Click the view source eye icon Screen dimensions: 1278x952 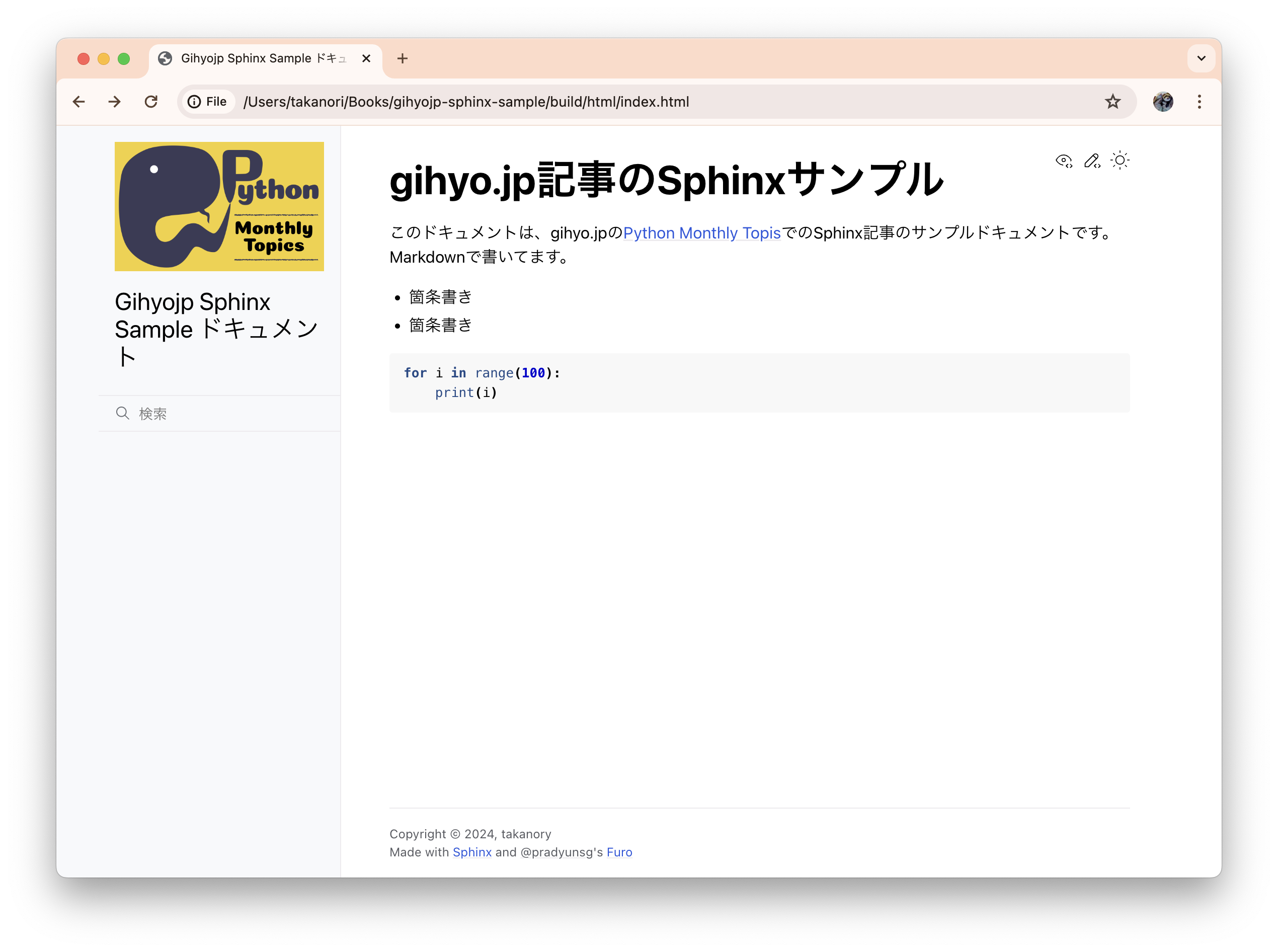[x=1064, y=161]
